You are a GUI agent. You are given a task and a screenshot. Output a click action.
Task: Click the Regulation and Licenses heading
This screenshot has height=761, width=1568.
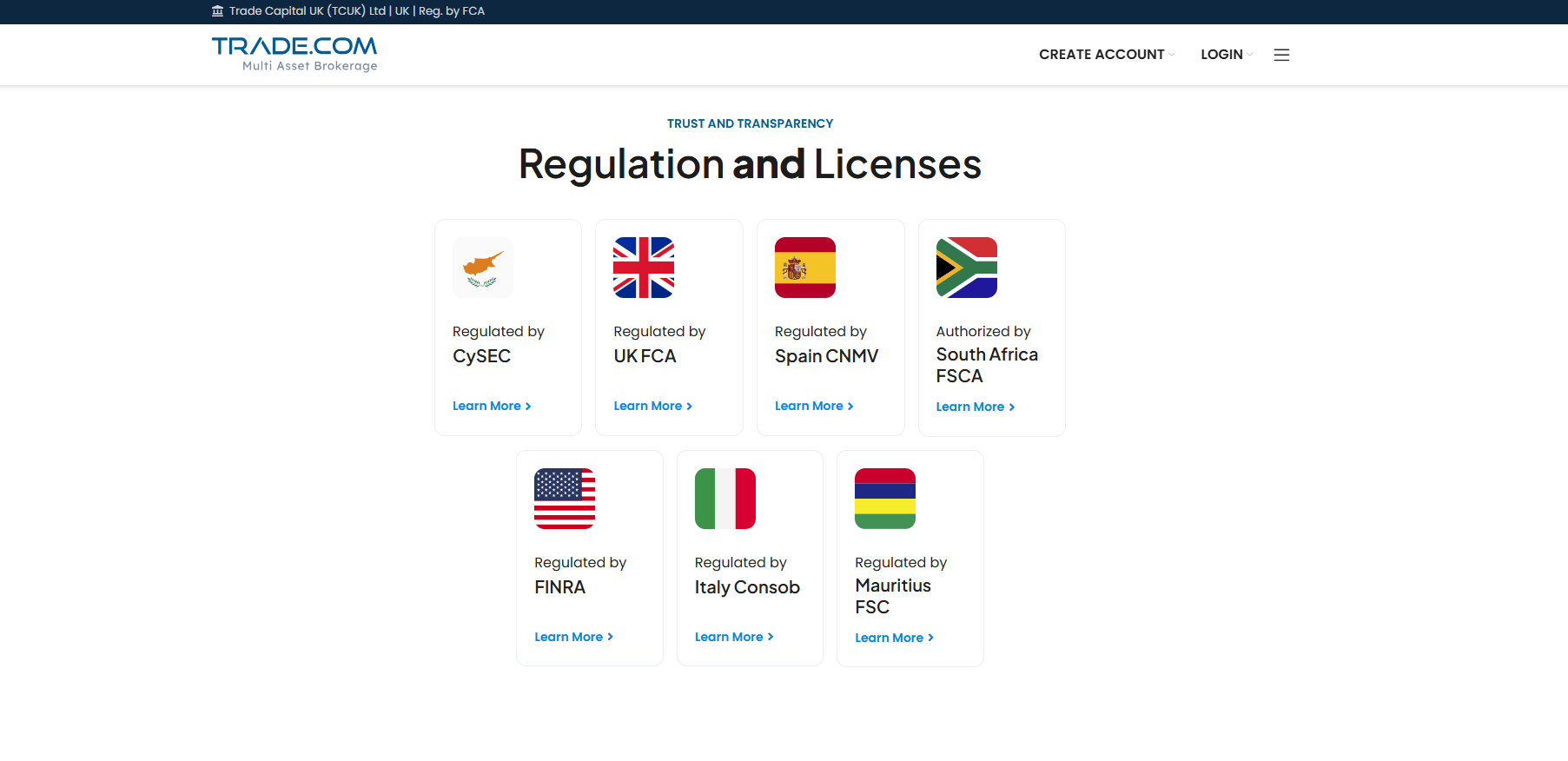(x=751, y=164)
